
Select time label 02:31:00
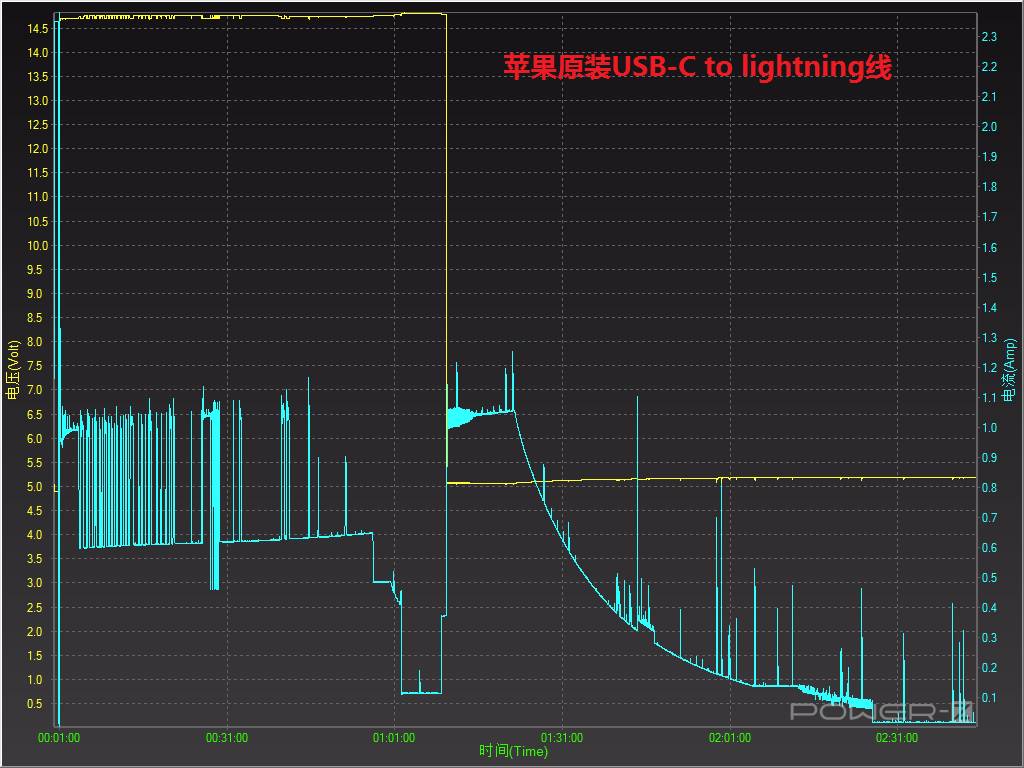(x=897, y=738)
